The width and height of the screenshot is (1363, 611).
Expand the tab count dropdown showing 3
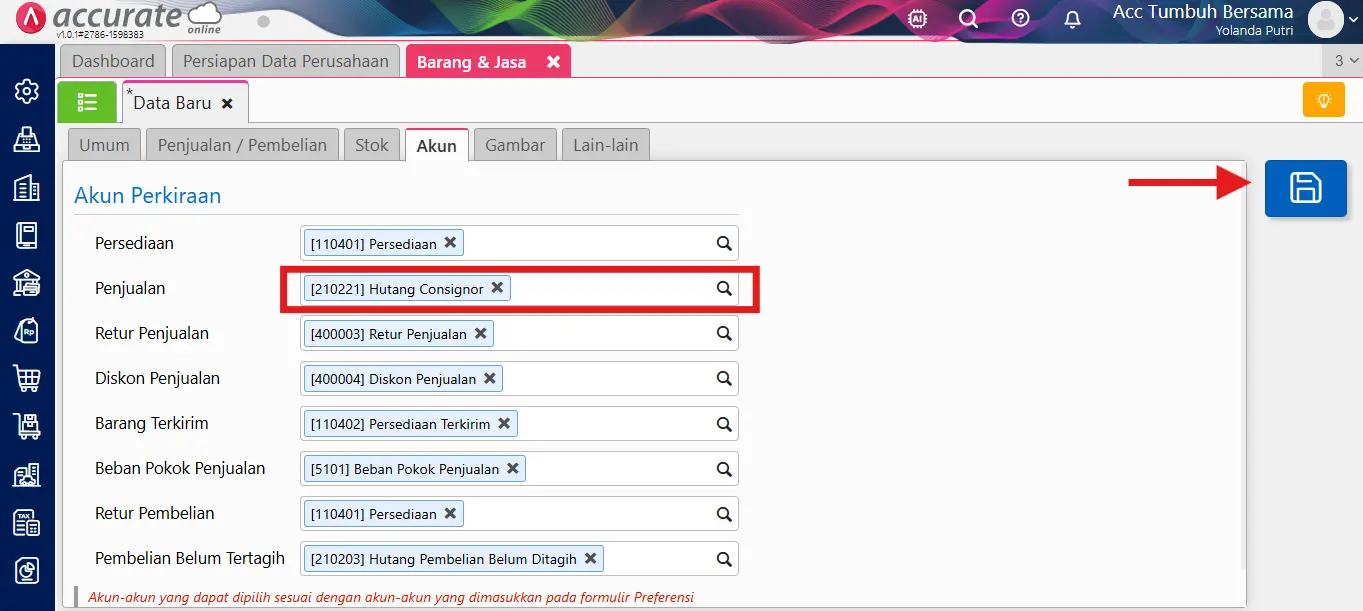[1345, 62]
